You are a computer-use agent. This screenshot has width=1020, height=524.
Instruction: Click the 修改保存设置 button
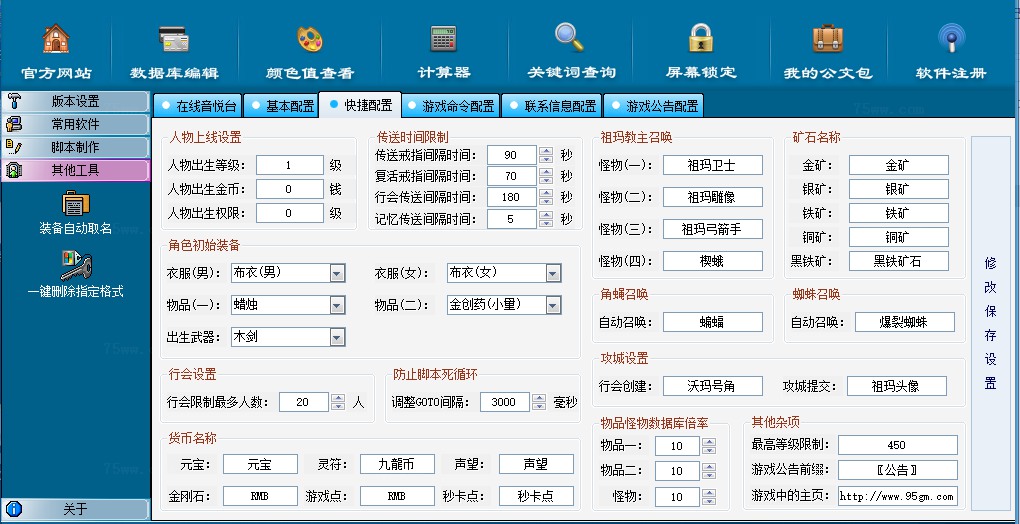[990, 323]
